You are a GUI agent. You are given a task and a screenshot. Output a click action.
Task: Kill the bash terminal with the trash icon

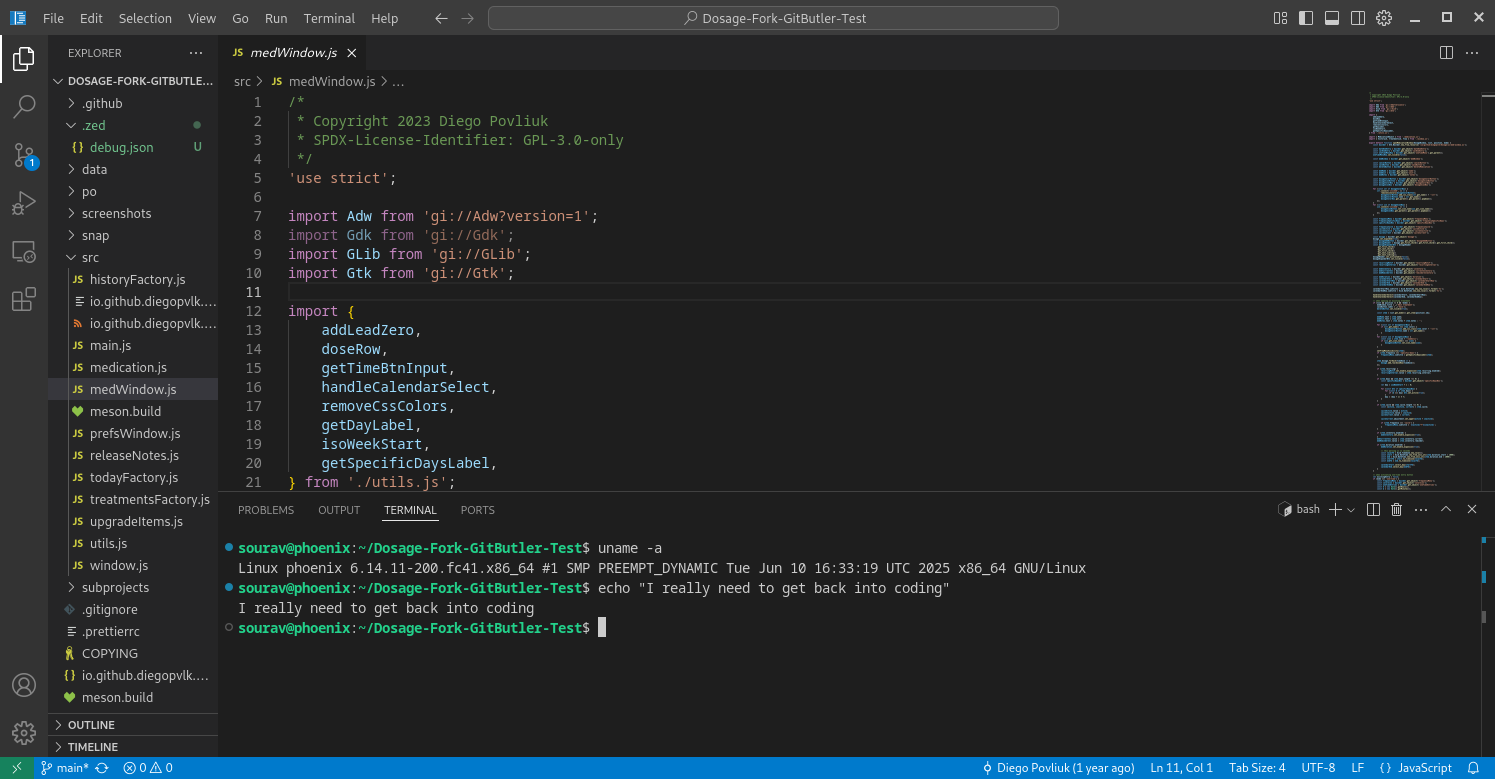(1396, 509)
